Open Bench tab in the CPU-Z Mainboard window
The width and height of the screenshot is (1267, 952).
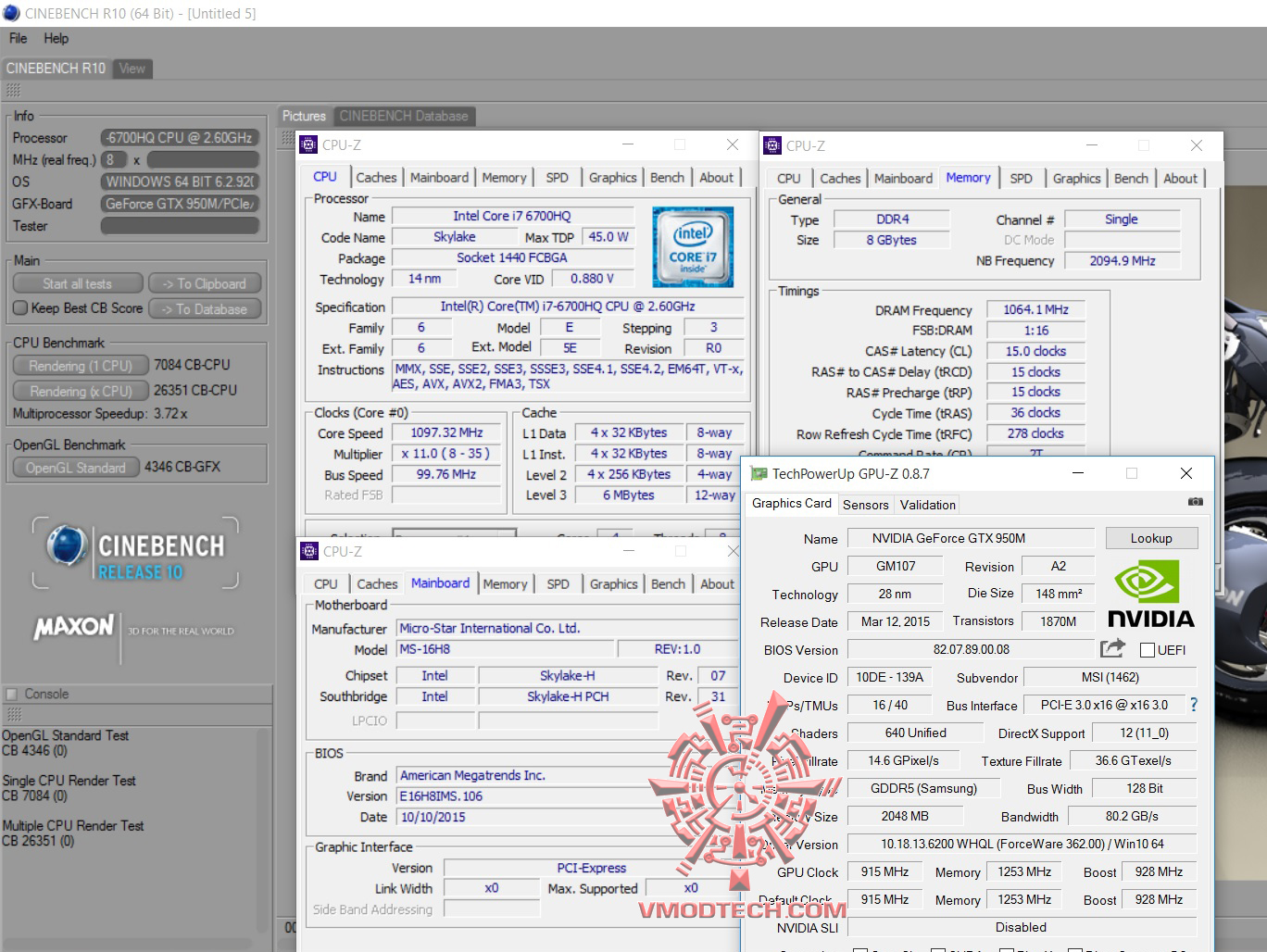coord(668,584)
